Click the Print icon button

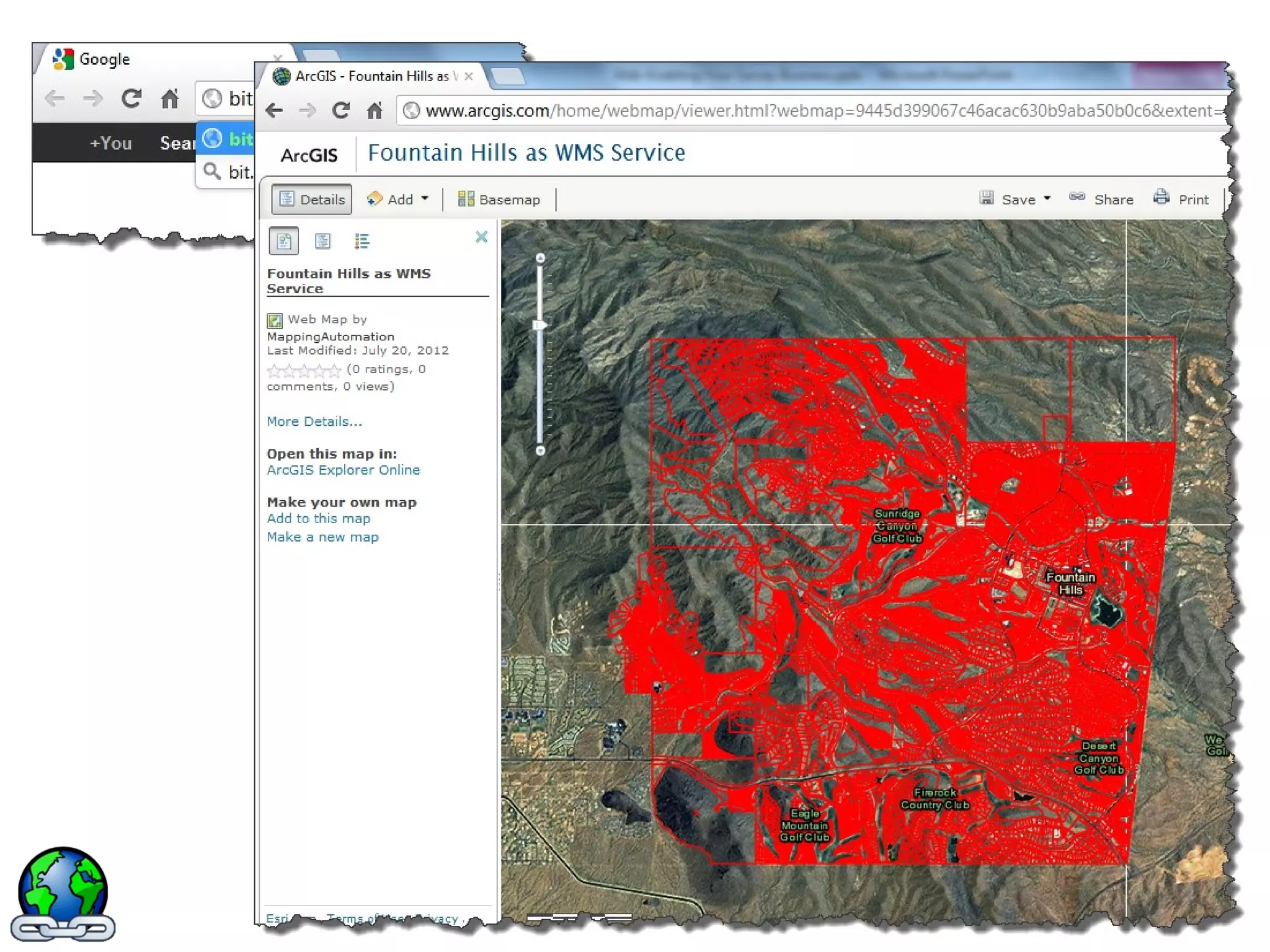pos(1161,198)
